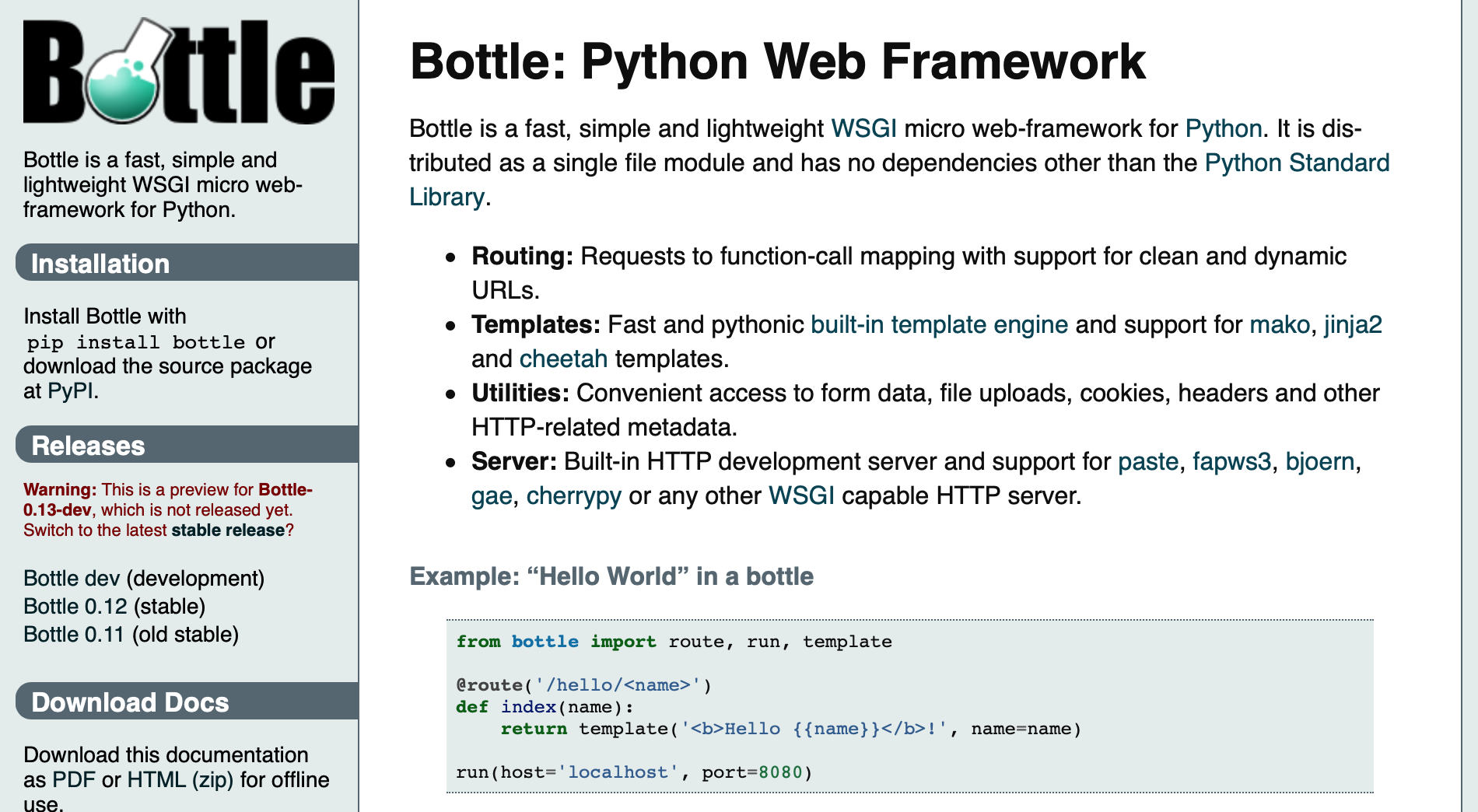Click the 'Templates:' bullet label
This screenshot has width=1478, height=812.
536,324
